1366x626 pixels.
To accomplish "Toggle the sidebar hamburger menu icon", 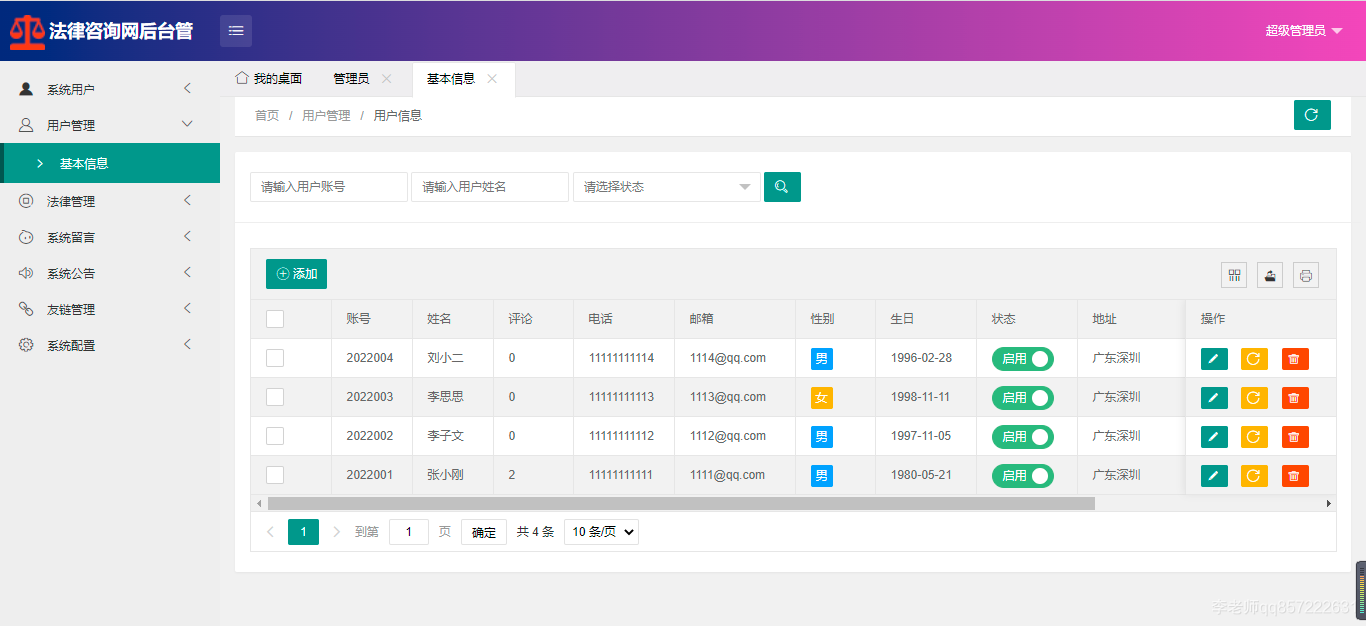I will point(236,31).
